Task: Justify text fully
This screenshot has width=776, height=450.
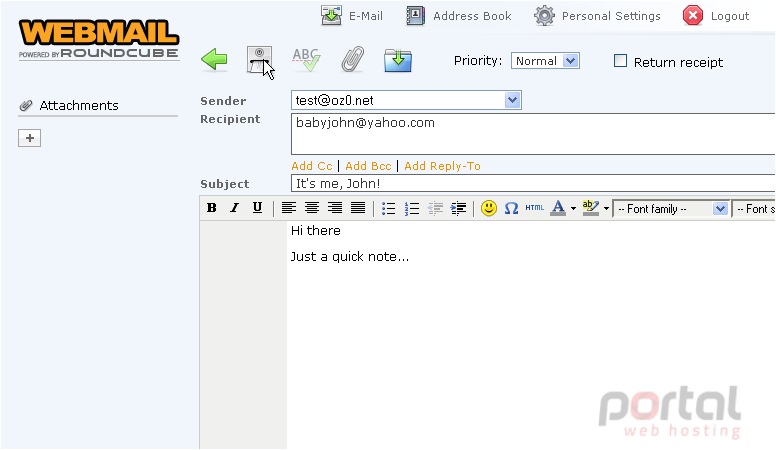Action: (x=358, y=208)
